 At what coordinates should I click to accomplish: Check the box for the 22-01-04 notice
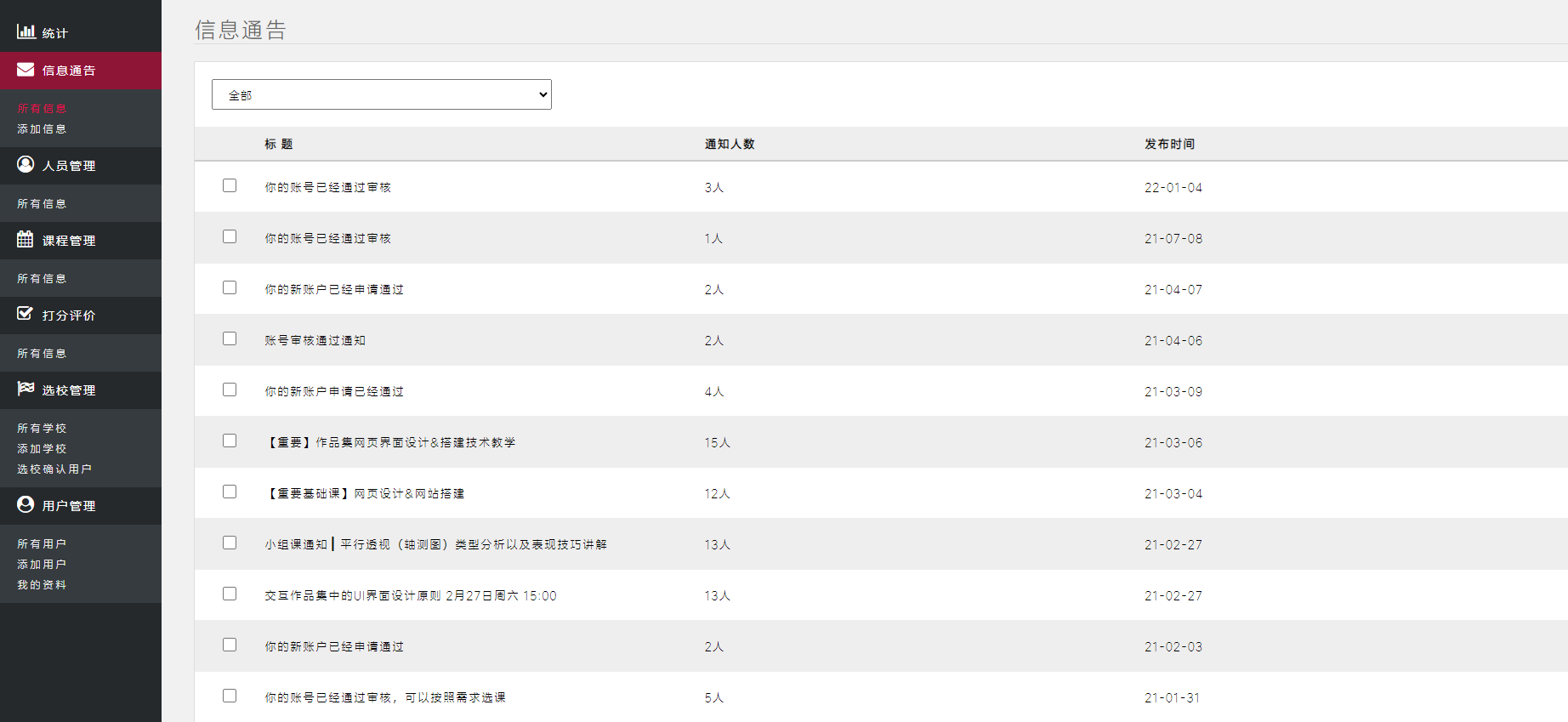coord(230,185)
